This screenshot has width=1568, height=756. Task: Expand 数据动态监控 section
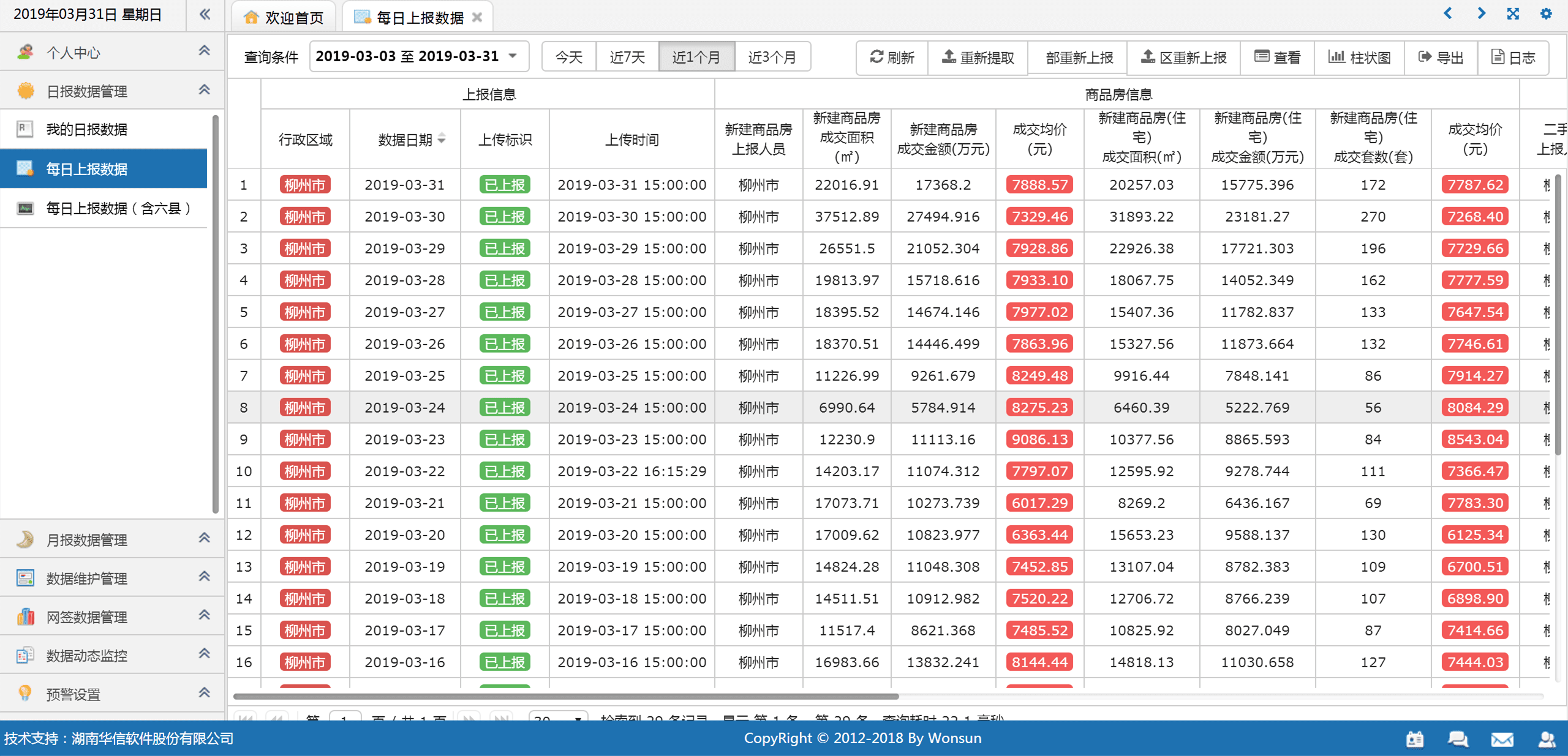click(112, 654)
